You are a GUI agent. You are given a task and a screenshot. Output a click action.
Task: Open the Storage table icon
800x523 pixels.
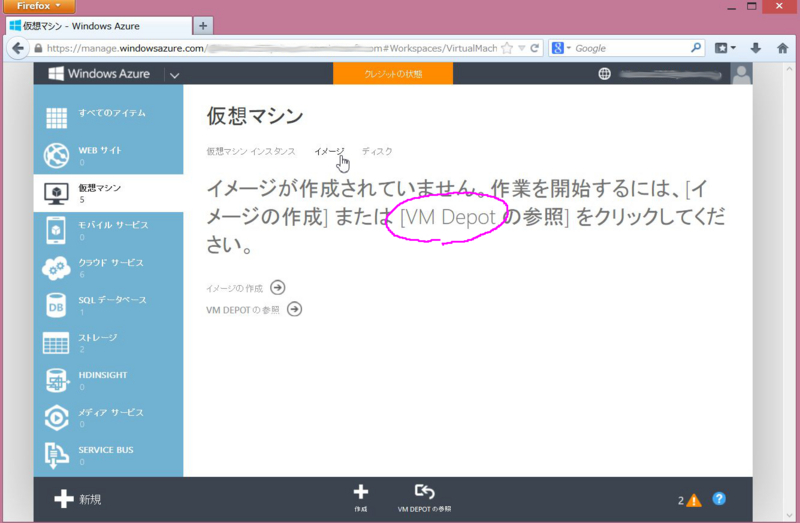click(x=56, y=343)
